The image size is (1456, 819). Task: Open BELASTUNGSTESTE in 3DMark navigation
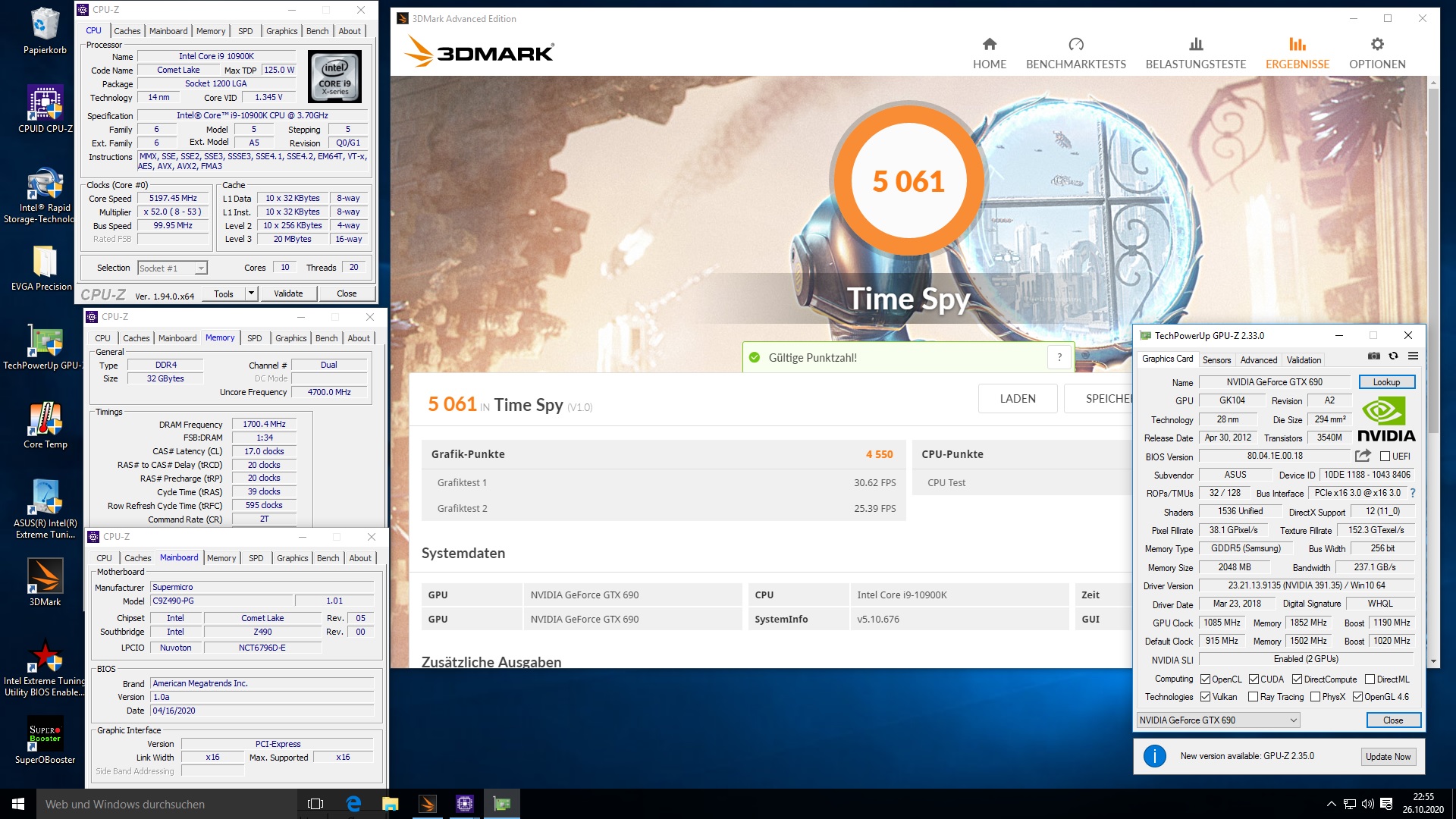[x=1196, y=53]
